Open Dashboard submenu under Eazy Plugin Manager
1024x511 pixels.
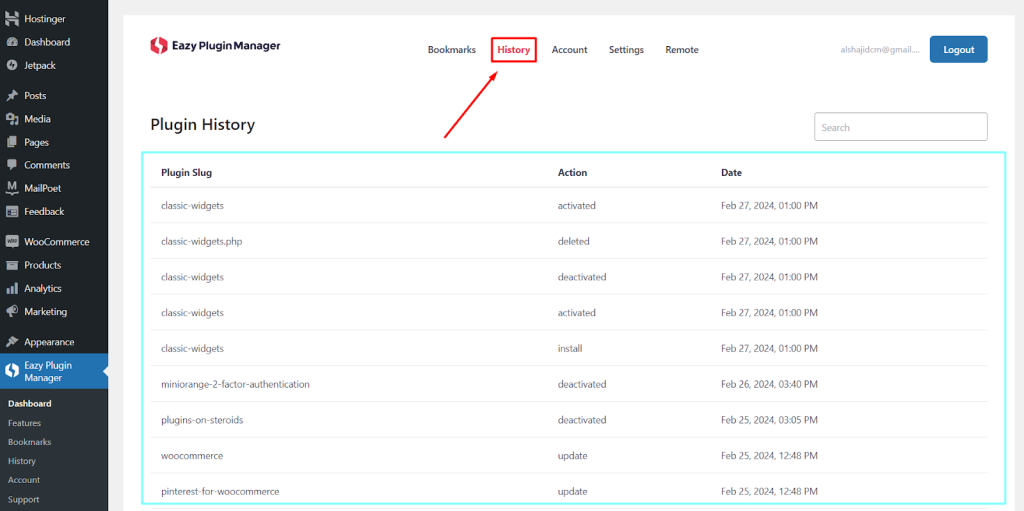pos(29,404)
